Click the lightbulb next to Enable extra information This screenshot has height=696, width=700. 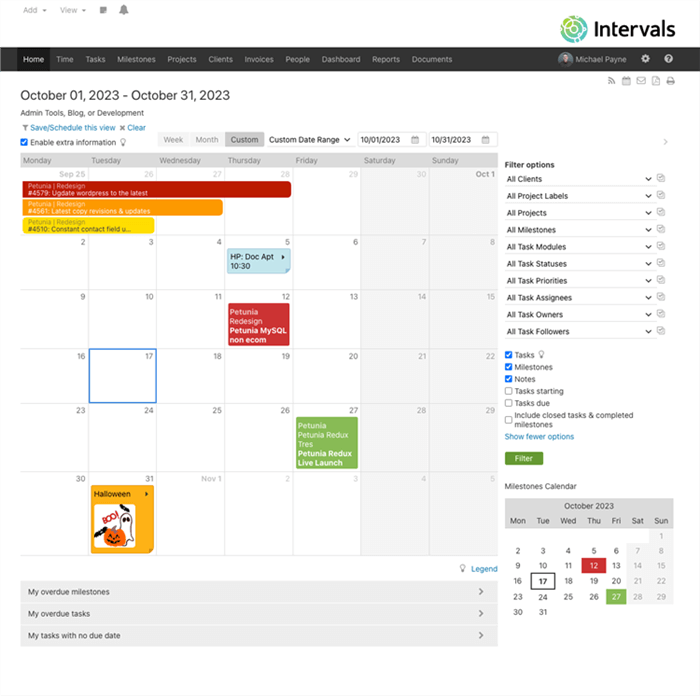pyautogui.click(x=123, y=142)
